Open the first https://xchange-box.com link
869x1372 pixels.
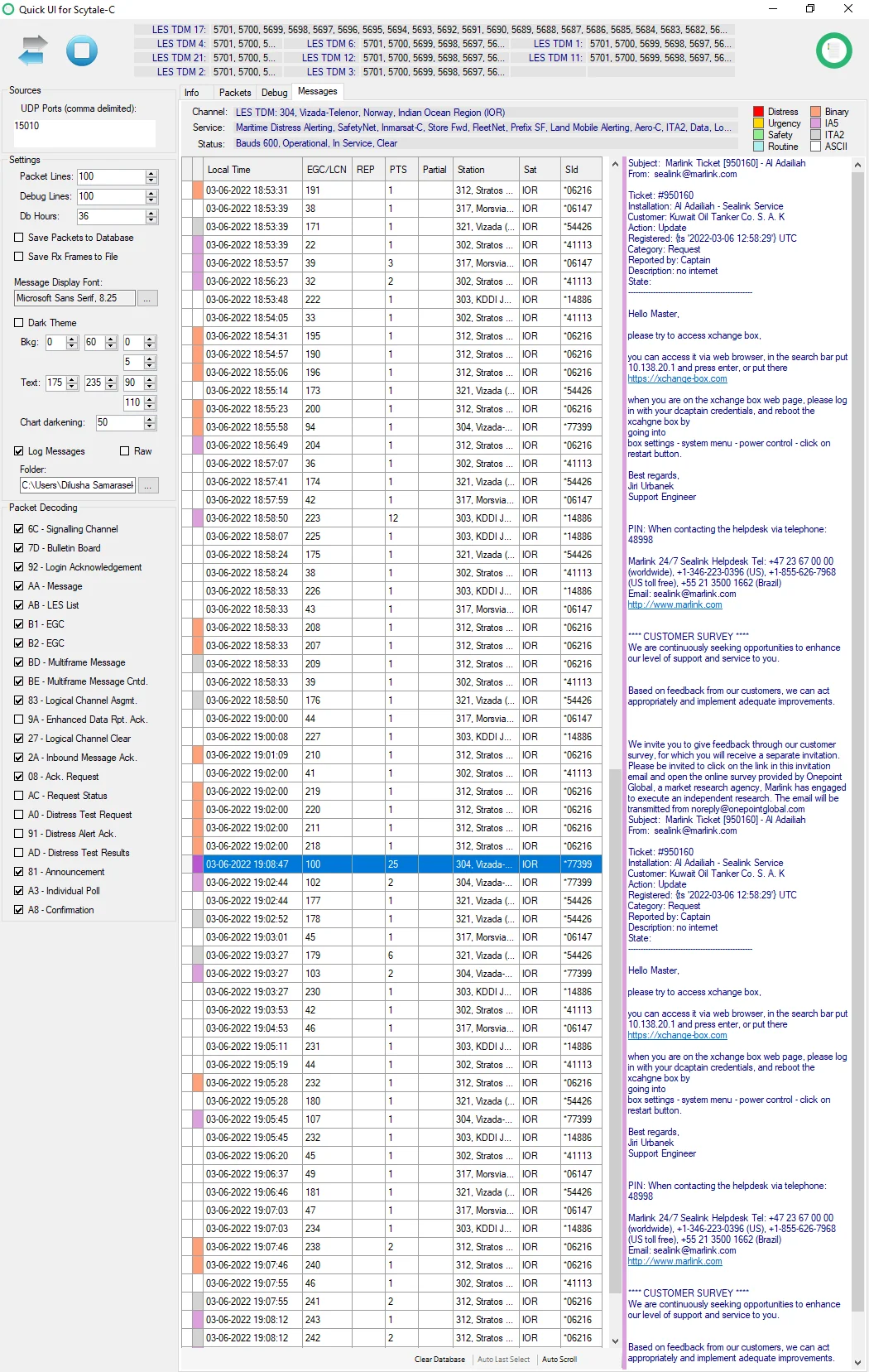pyautogui.click(x=677, y=379)
